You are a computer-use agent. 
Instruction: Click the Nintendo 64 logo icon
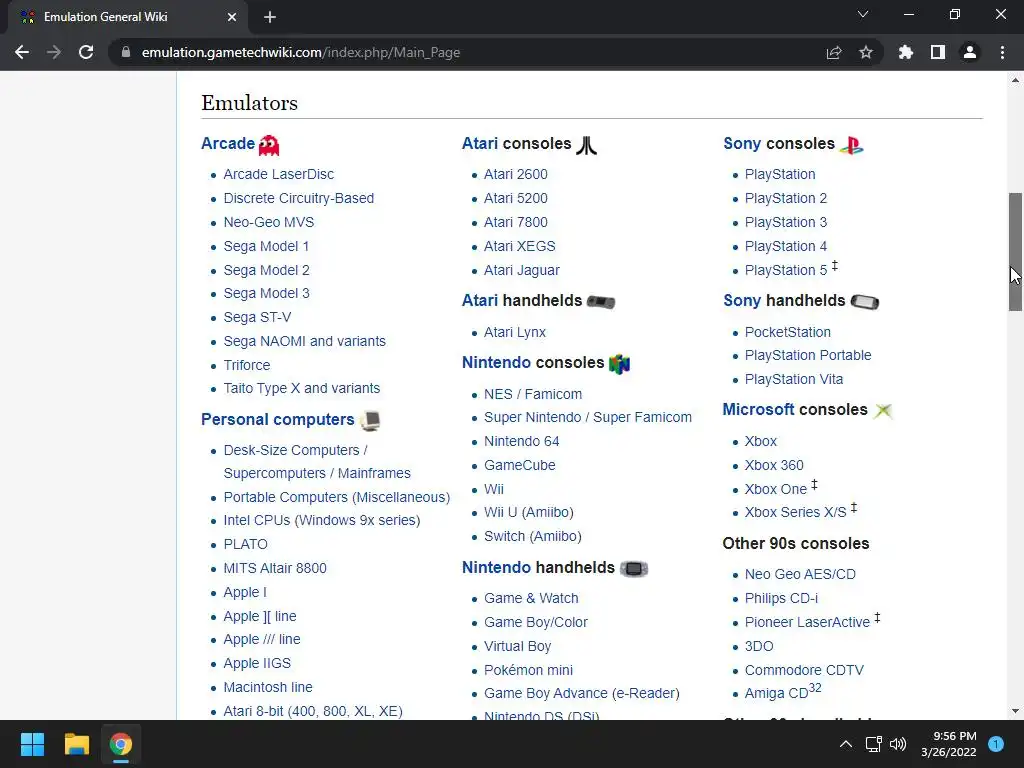619,364
